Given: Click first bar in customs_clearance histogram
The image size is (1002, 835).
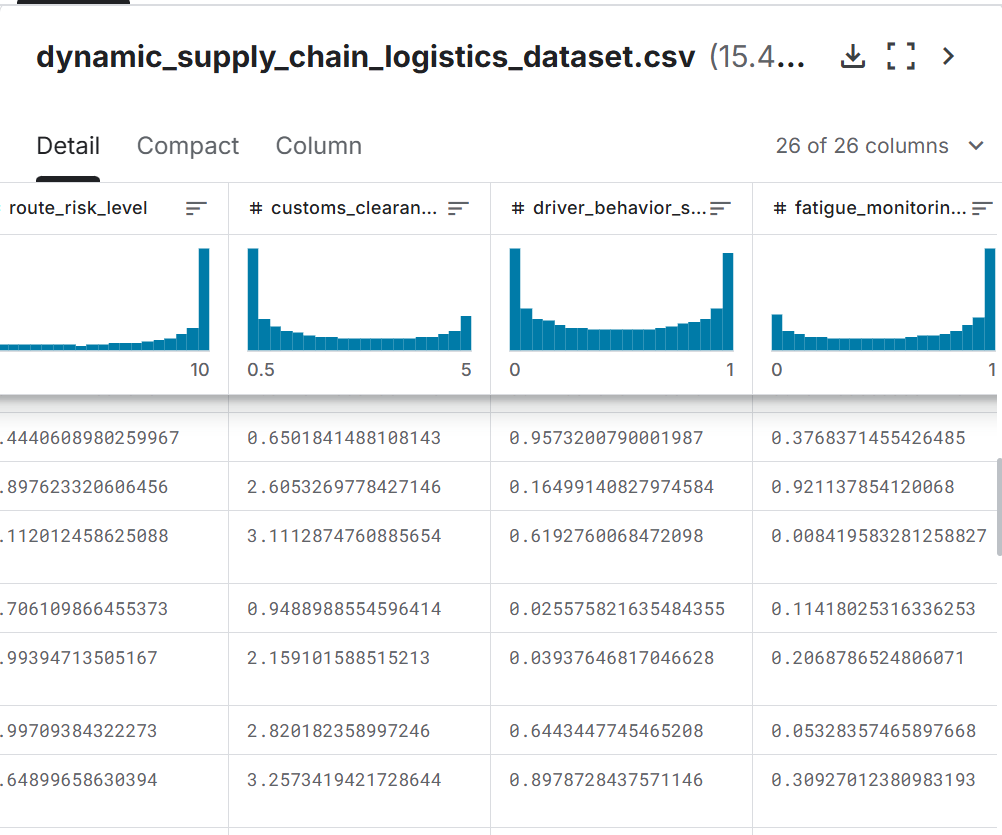Looking at the screenshot, I should (x=253, y=299).
